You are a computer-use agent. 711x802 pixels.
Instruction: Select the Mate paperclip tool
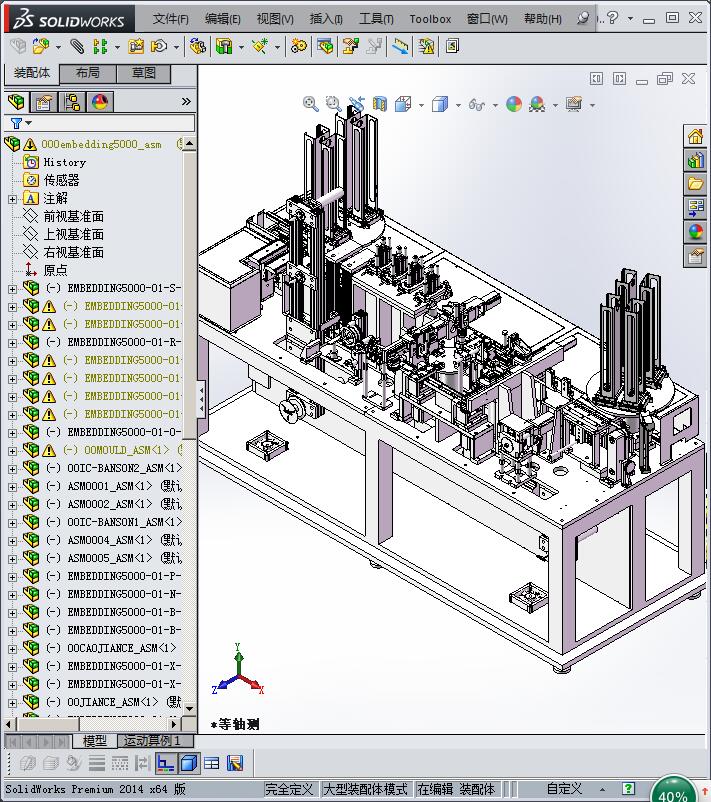77,47
